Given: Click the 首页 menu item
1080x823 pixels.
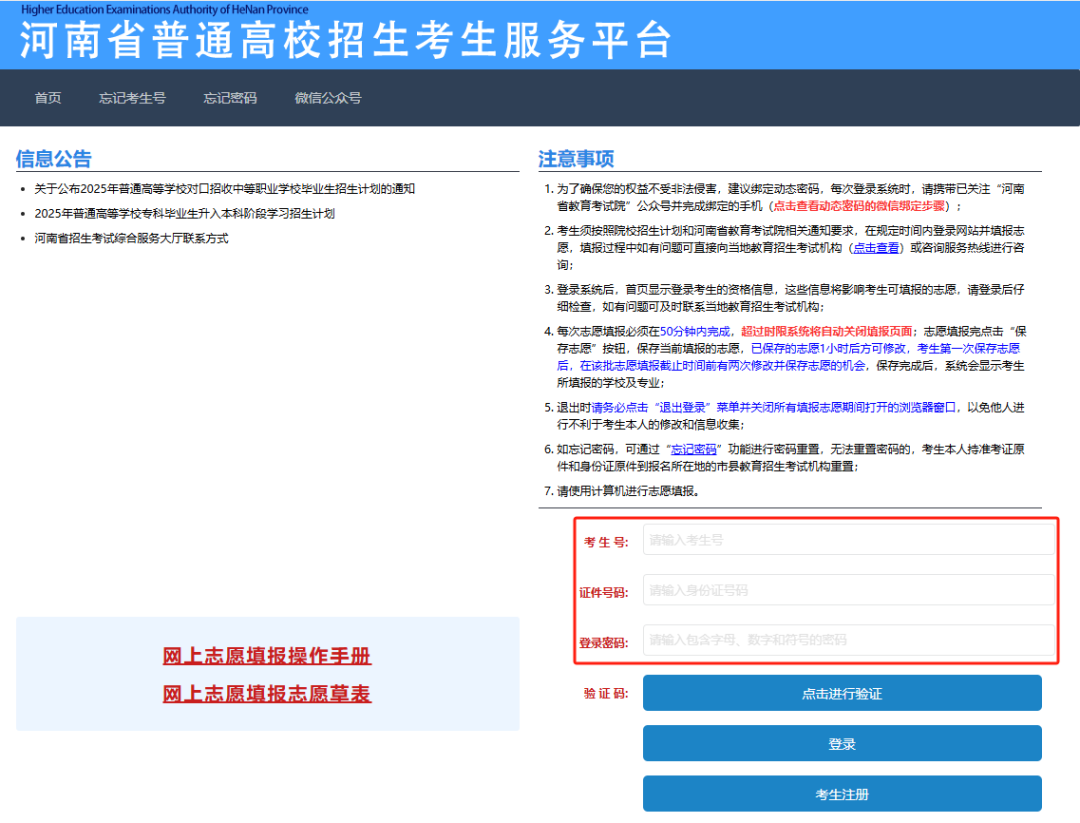Looking at the screenshot, I should 47,97.
